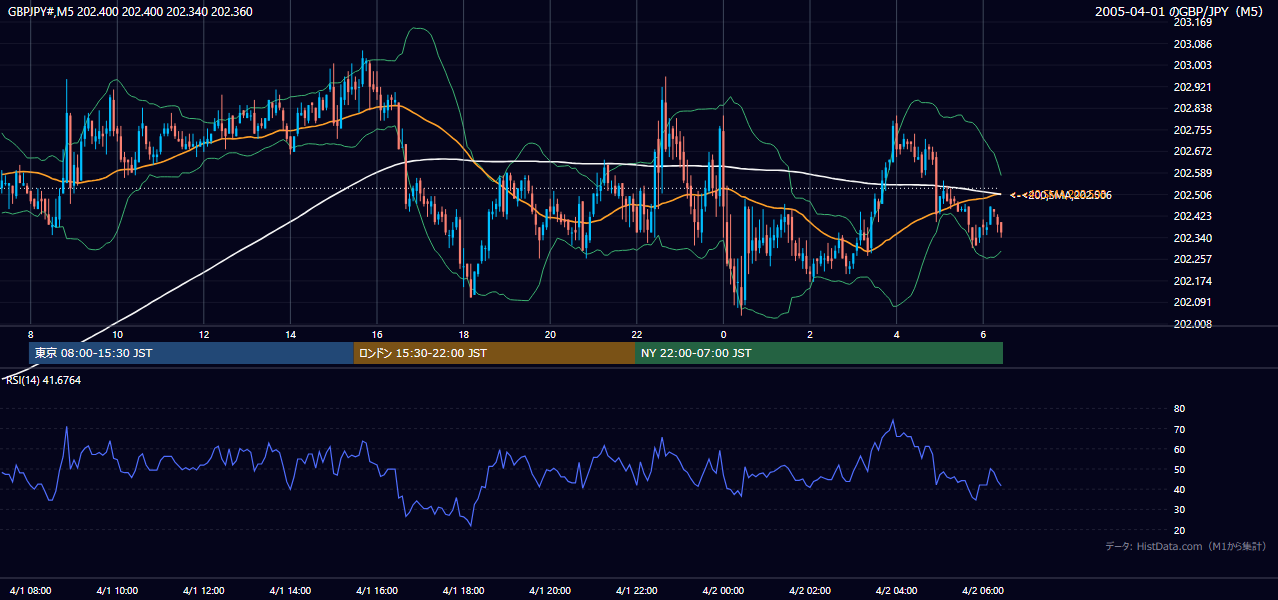Click the RSI scale value 30
This screenshot has height=600, width=1278.
[x=1179, y=510]
